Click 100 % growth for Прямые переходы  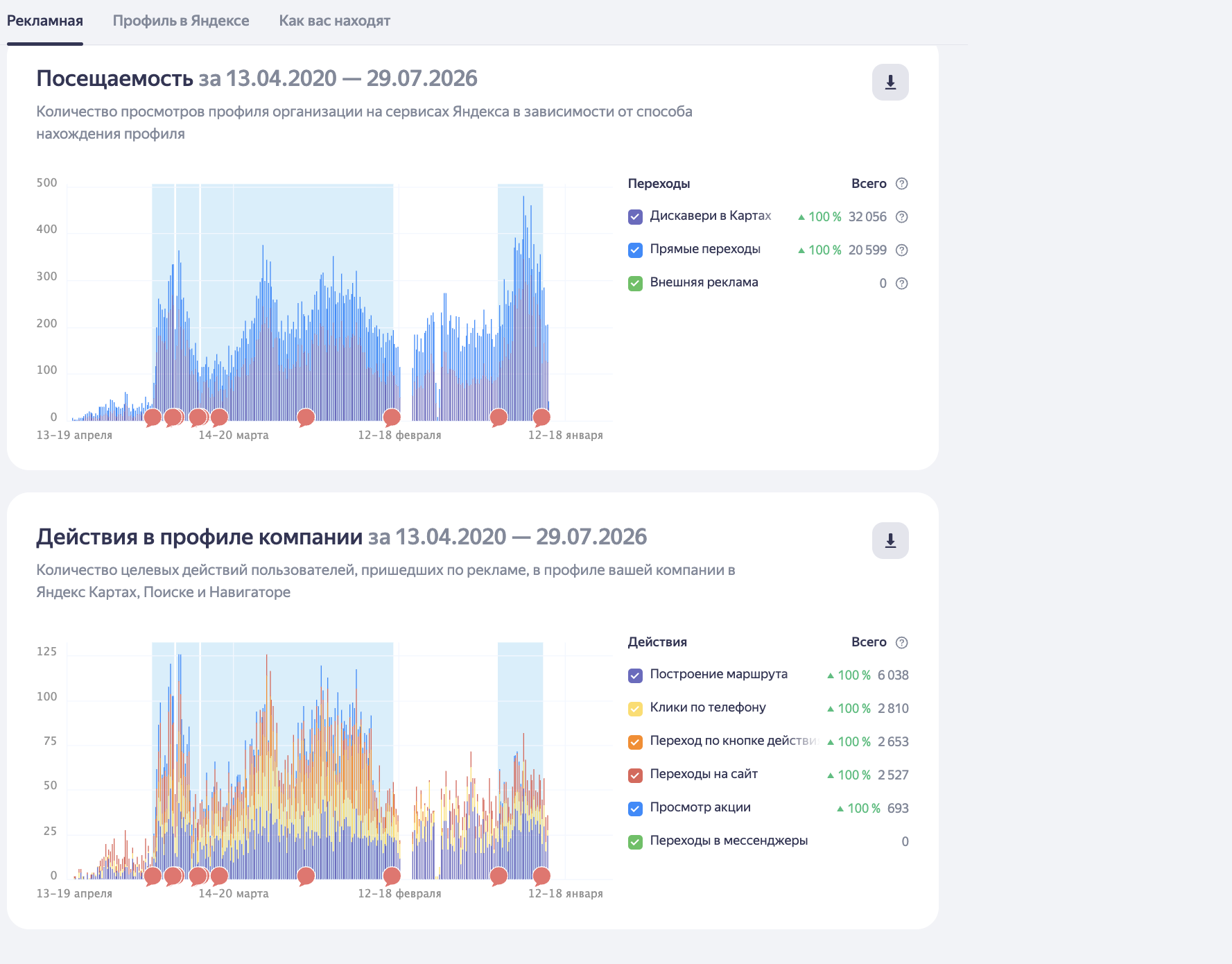pyautogui.click(x=819, y=250)
